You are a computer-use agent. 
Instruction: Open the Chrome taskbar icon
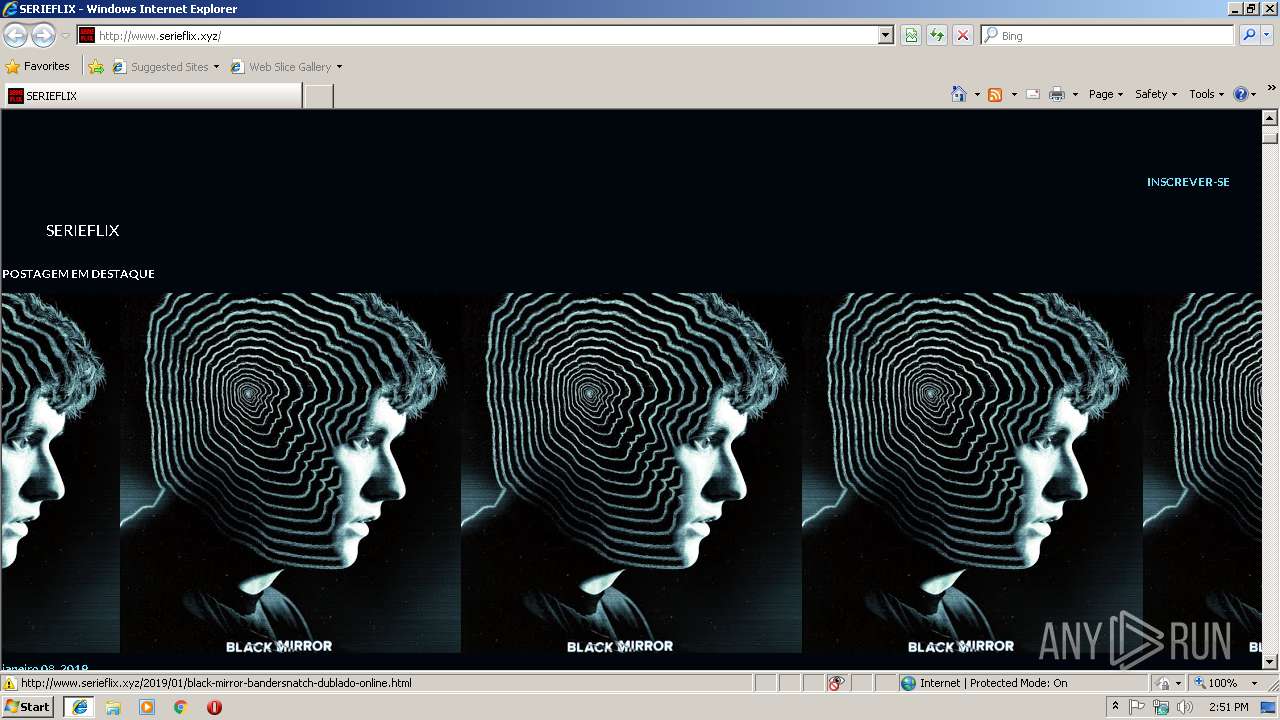click(181, 706)
